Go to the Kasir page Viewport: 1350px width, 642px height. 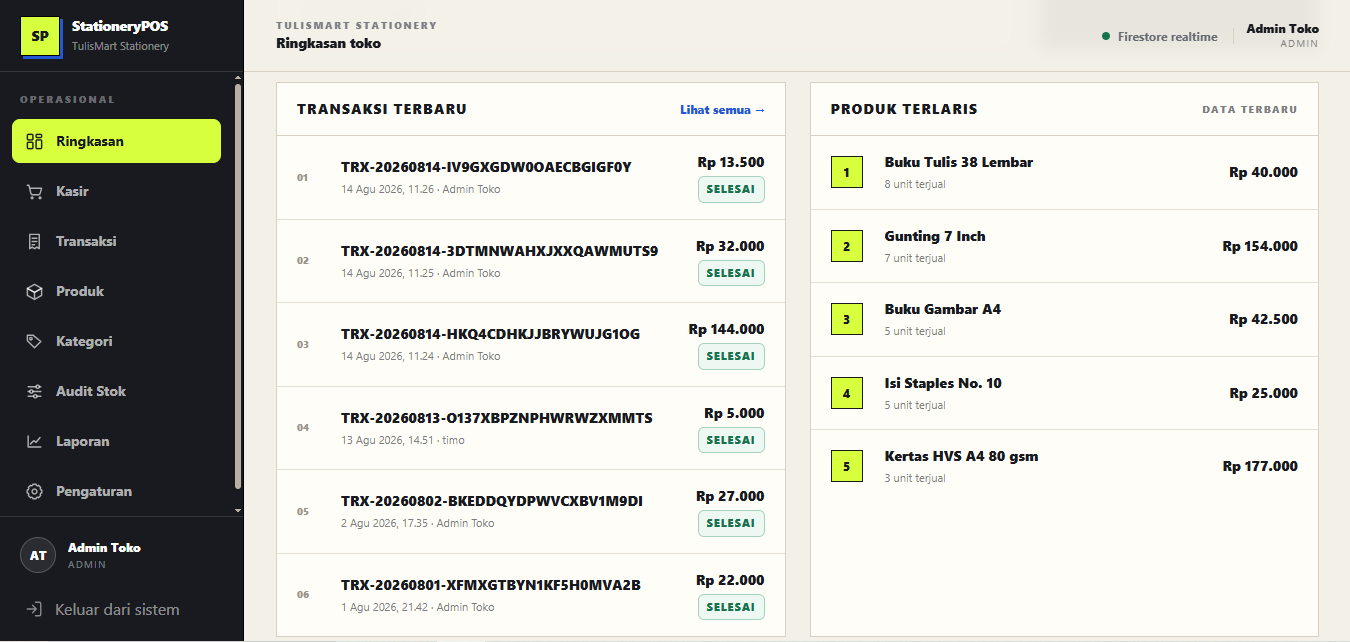[116, 191]
